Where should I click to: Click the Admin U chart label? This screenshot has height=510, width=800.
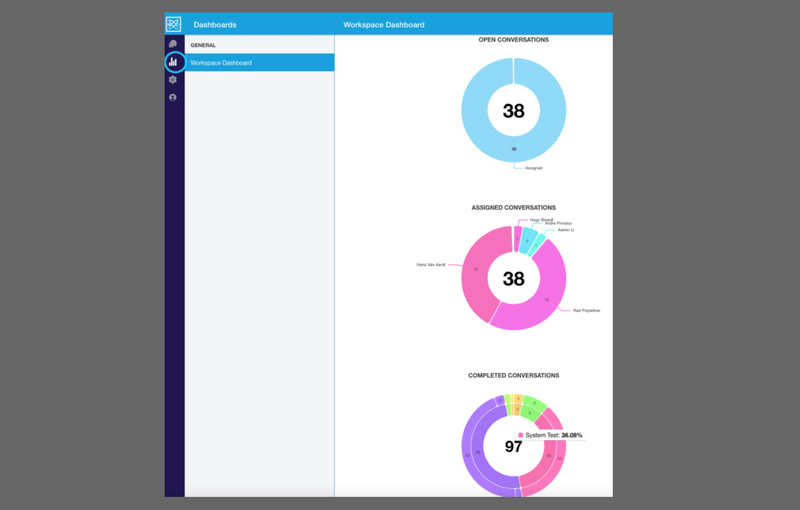(x=565, y=230)
